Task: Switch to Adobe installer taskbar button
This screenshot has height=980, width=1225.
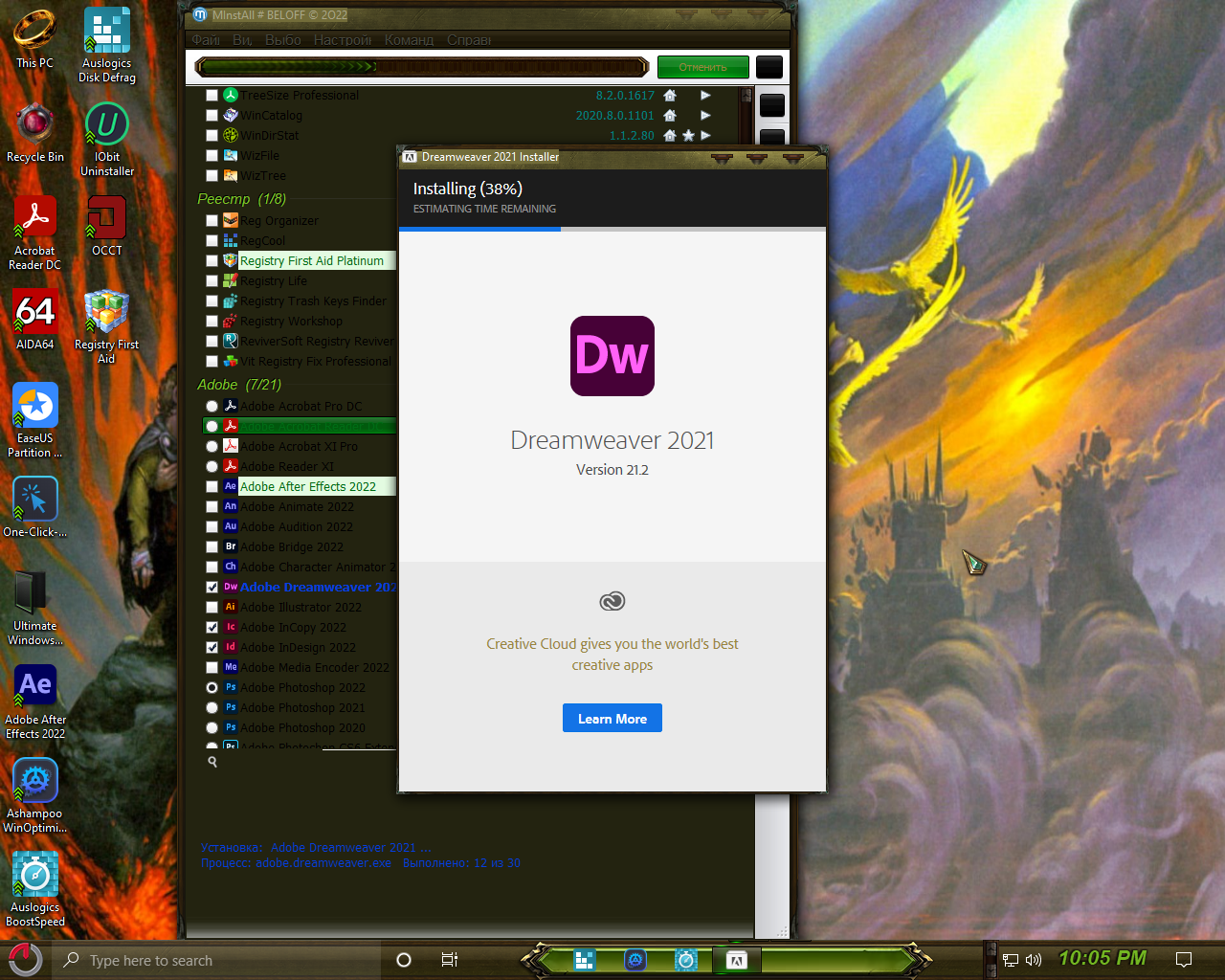Action: [x=736, y=960]
